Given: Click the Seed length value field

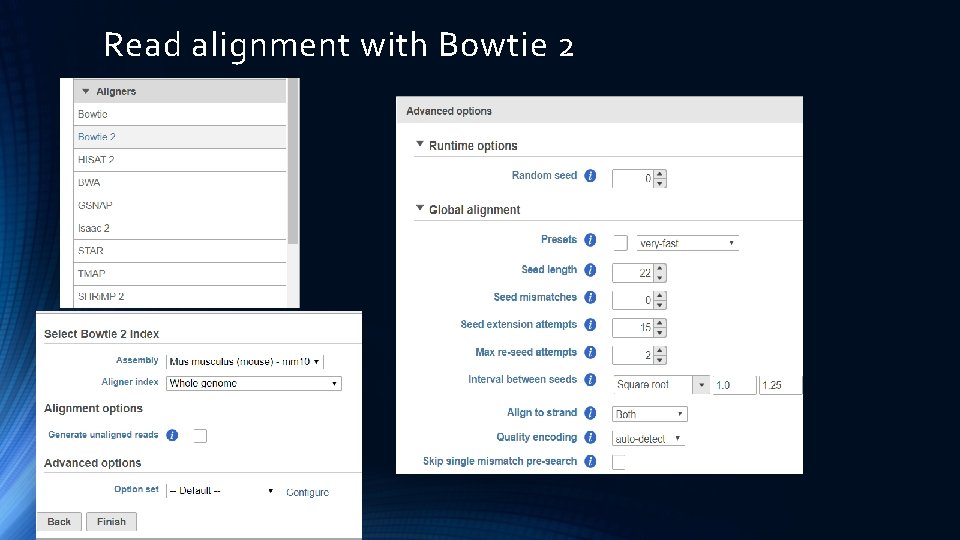Looking at the screenshot, I should coord(632,272).
